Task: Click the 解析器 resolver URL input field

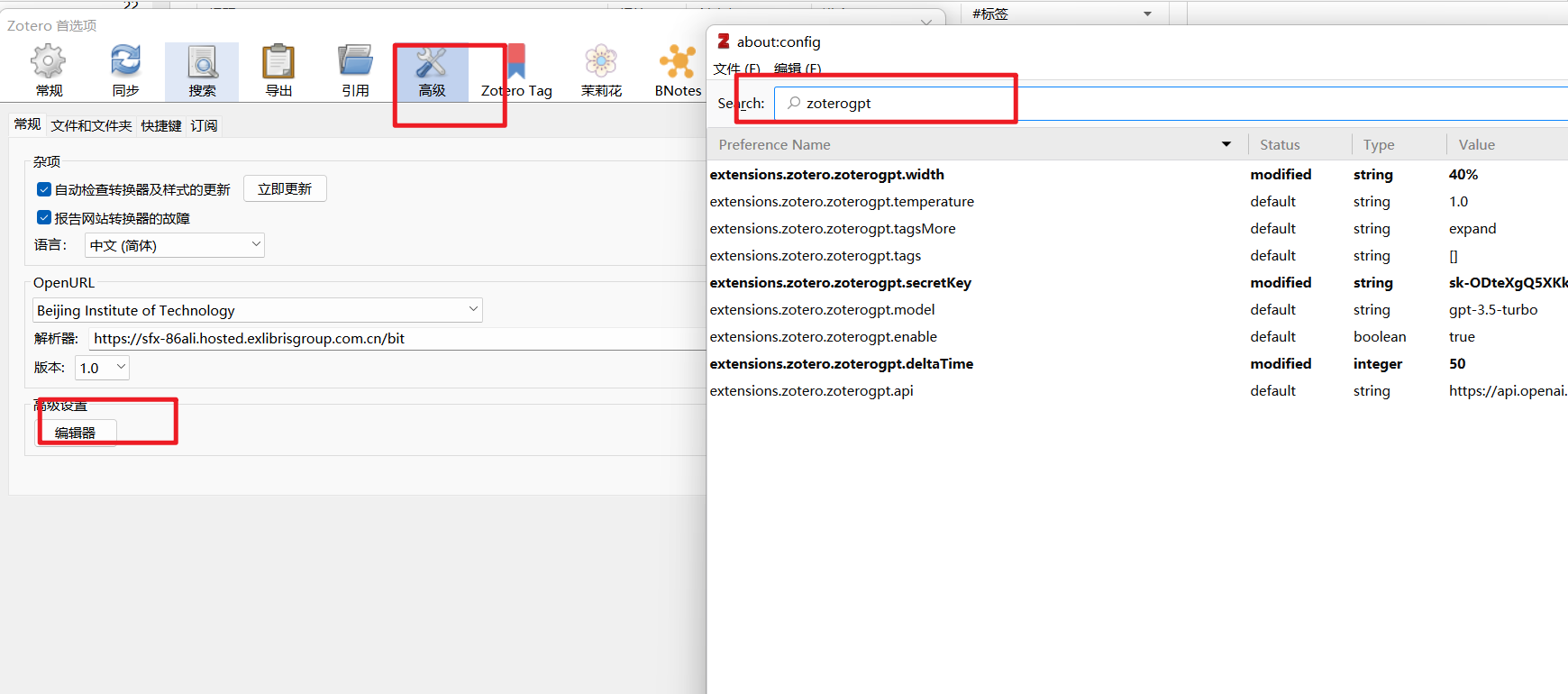Action: pyautogui.click(x=397, y=338)
